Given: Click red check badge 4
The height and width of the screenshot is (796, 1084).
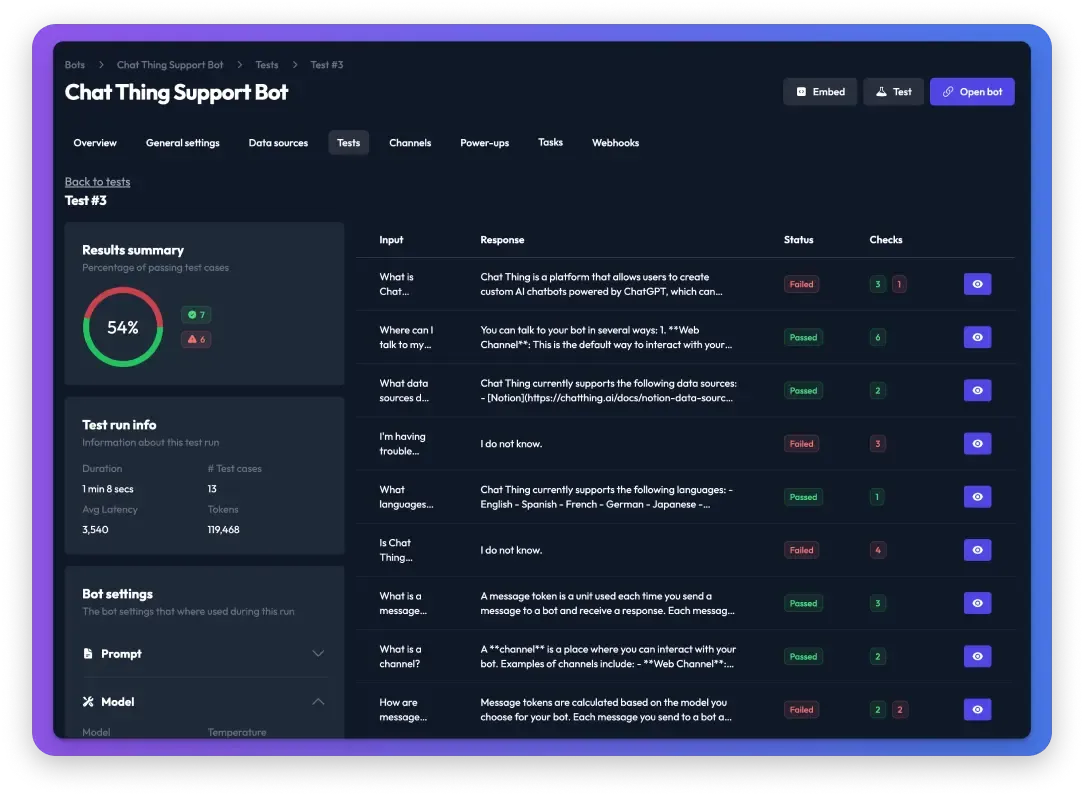Looking at the screenshot, I should pos(878,550).
